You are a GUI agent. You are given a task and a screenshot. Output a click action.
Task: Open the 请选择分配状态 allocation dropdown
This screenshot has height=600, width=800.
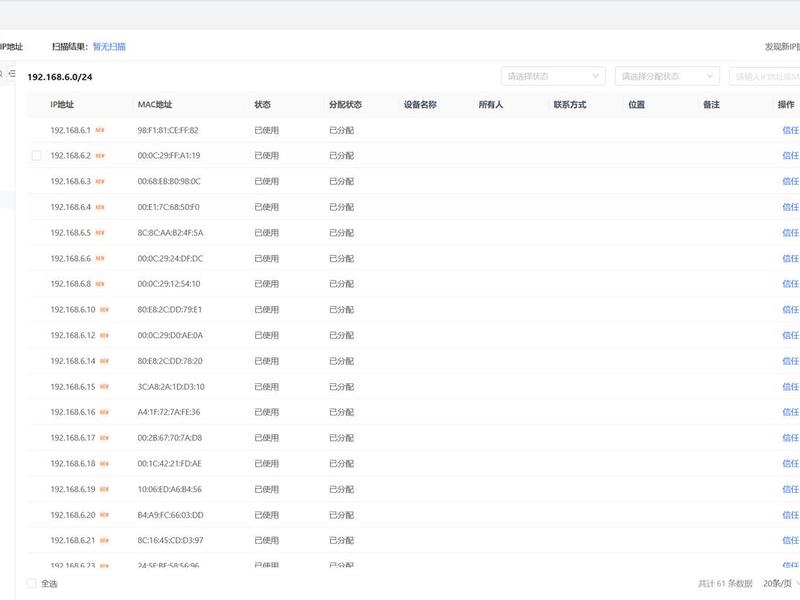pos(667,76)
